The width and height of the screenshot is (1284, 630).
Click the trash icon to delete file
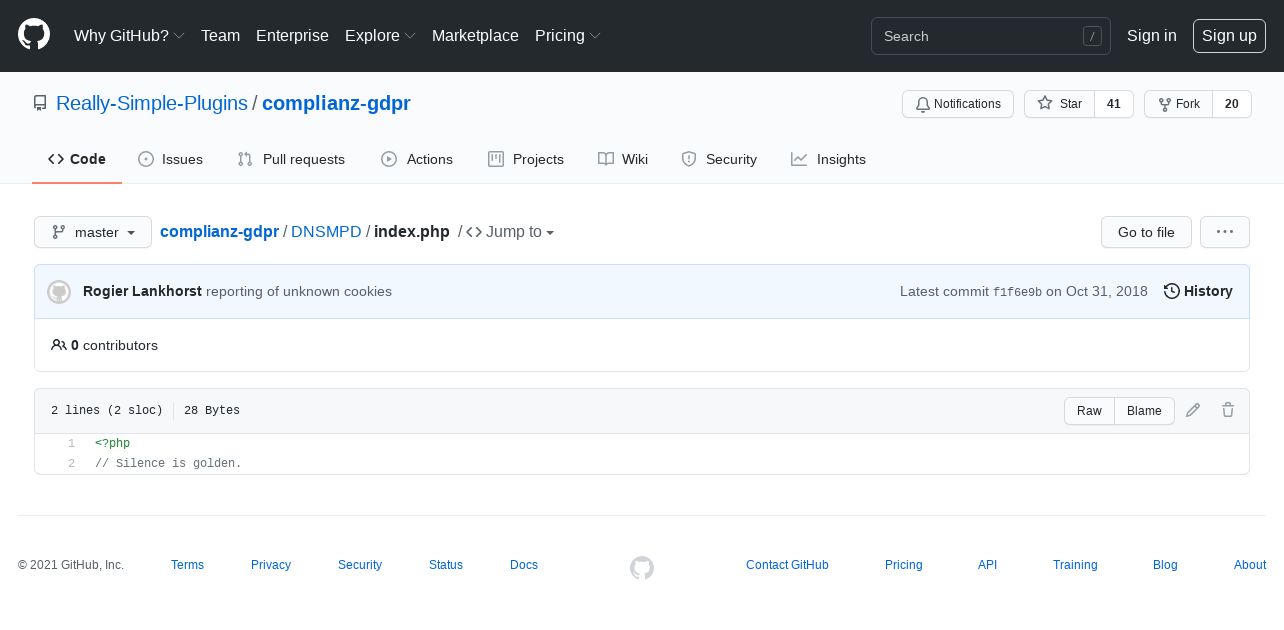[1228, 410]
